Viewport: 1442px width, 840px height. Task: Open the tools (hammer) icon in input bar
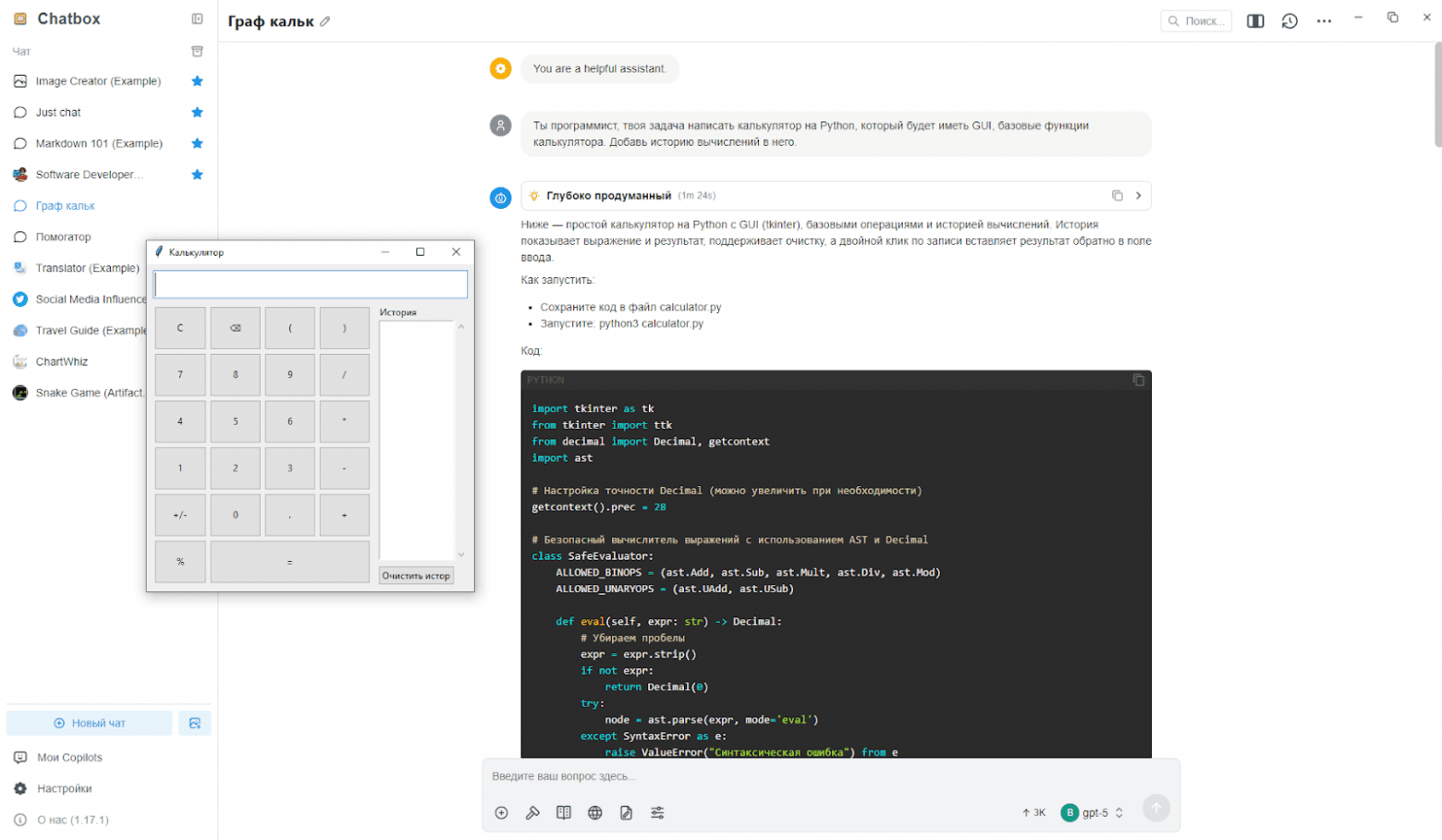tap(533, 812)
